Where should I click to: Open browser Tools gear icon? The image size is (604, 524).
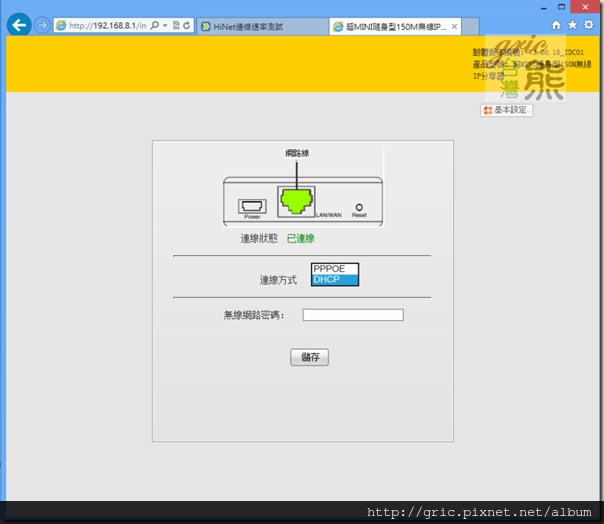click(589, 25)
